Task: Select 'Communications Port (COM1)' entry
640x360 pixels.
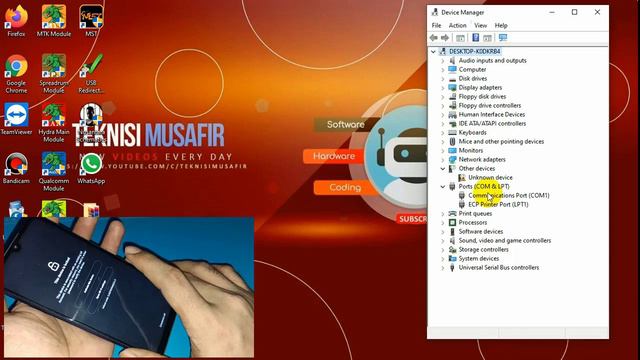Action: (x=509, y=196)
